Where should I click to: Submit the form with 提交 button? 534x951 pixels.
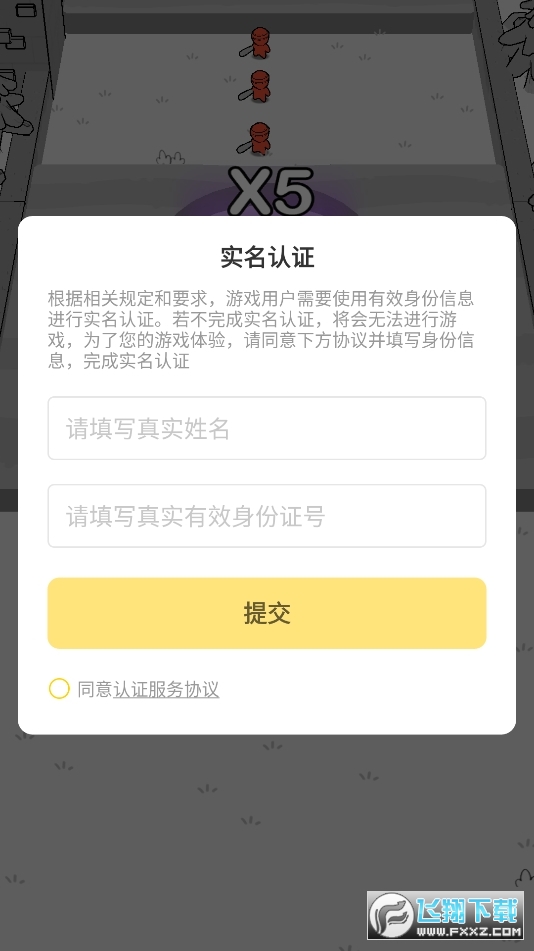267,613
